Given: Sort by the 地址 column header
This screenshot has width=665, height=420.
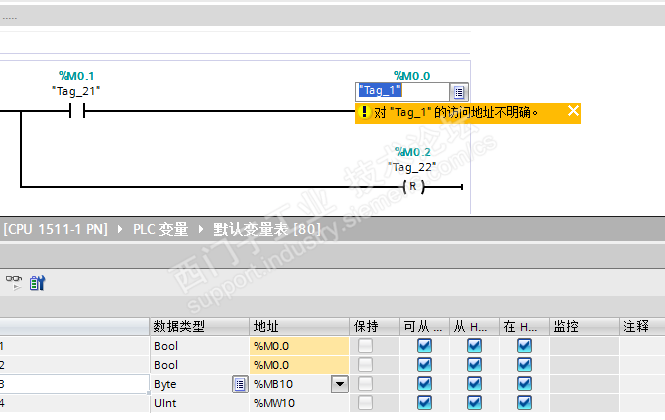Looking at the screenshot, I should click(299, 326).
